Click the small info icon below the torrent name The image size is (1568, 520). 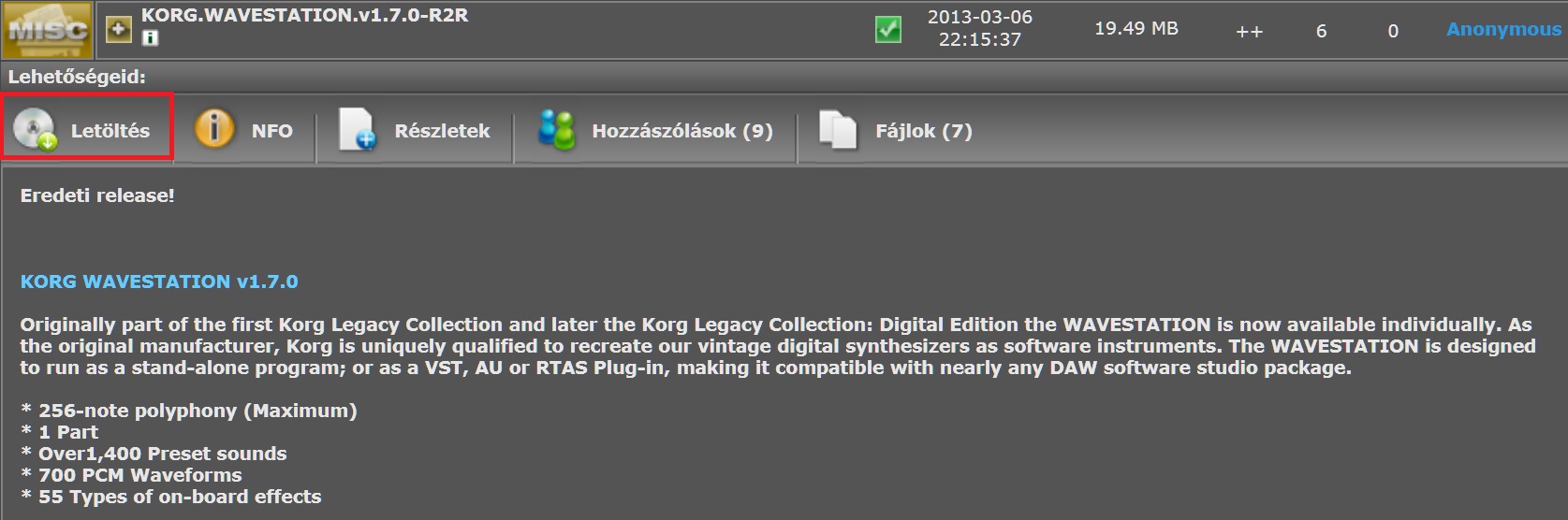coord(150,38)
